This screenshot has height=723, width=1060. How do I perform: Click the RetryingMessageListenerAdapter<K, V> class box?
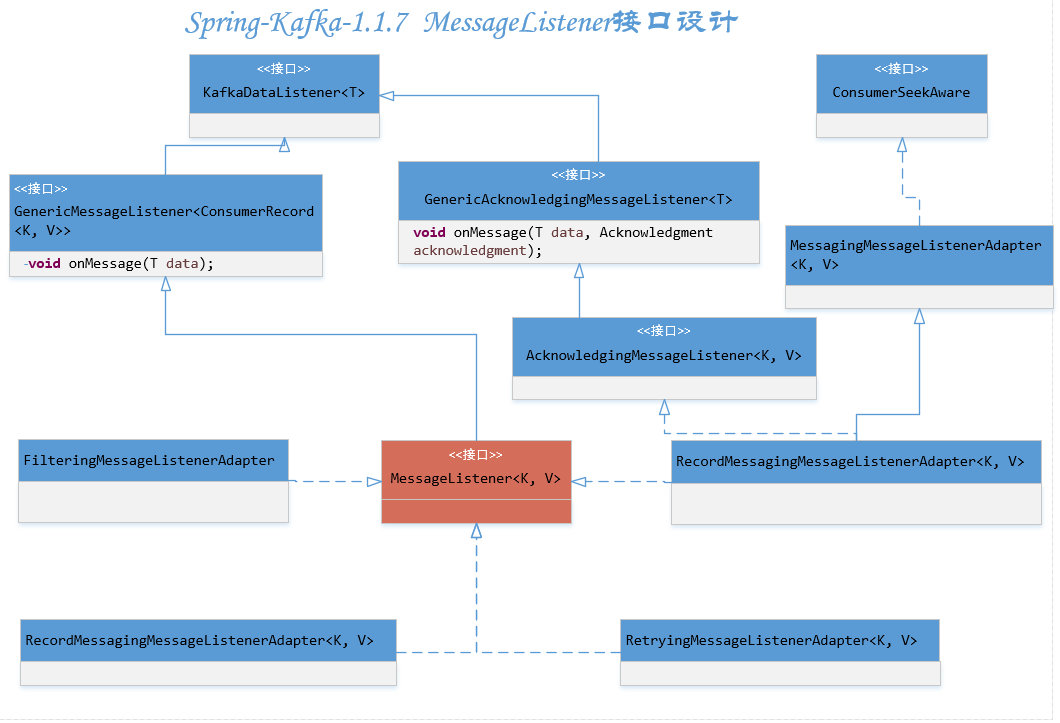779,640
